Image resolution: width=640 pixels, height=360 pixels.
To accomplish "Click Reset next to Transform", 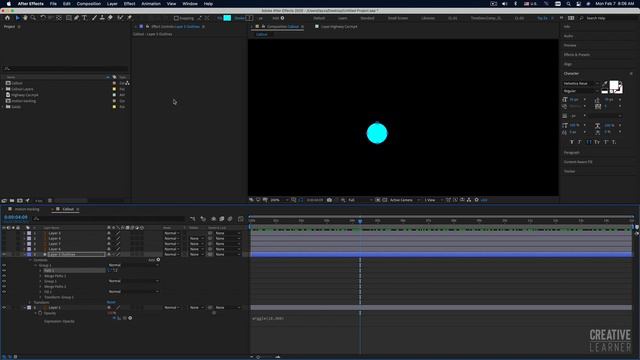I will tap(111, 302).
